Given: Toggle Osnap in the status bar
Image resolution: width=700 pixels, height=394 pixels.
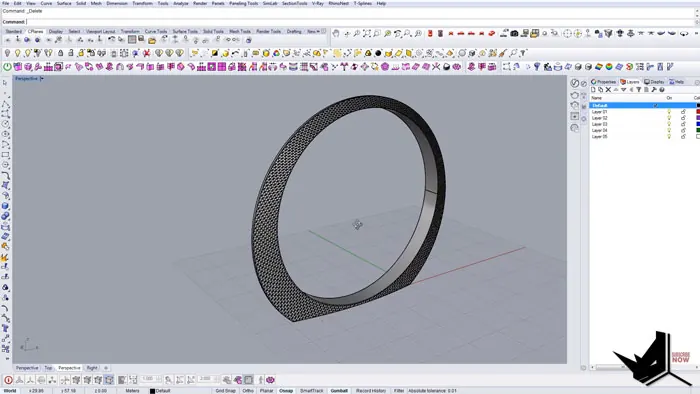Looking at the screenshot, I should tap(286, 390).
